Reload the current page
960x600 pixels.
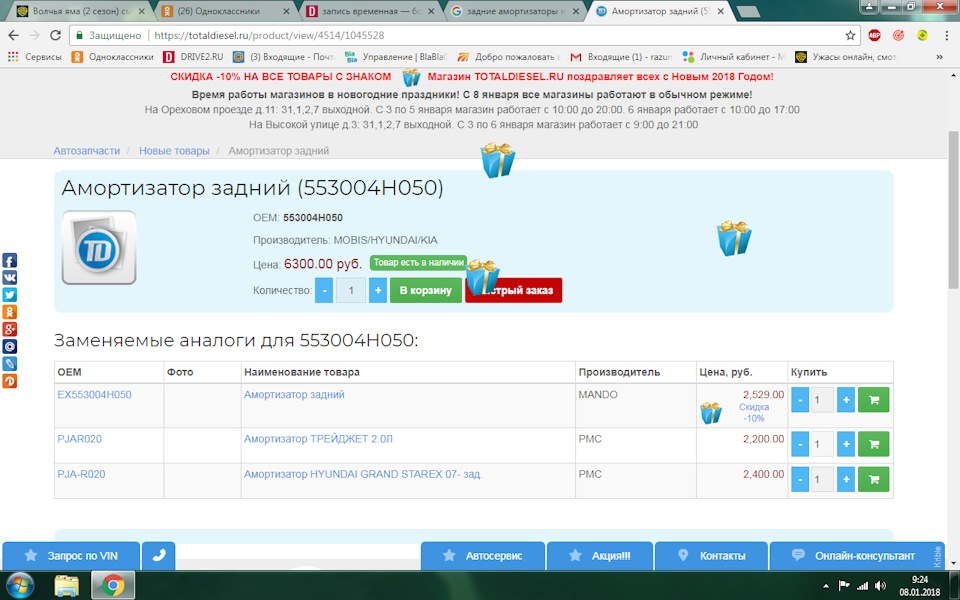coord(55,36)
